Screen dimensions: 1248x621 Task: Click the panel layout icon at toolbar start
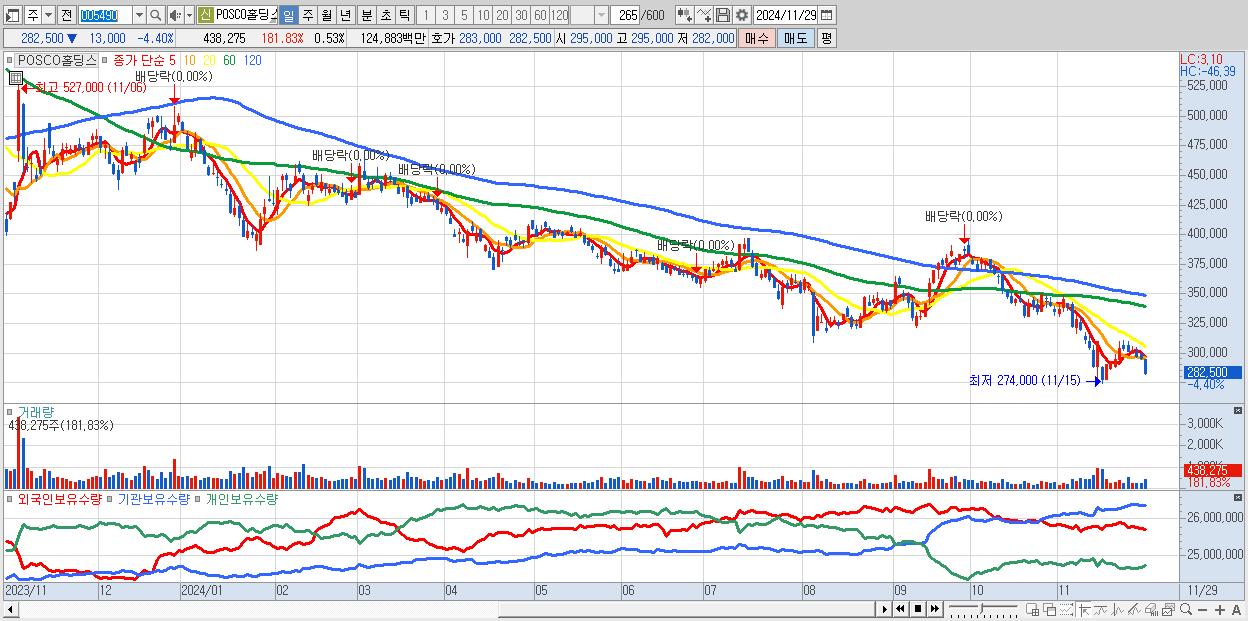tap(13, 15)
